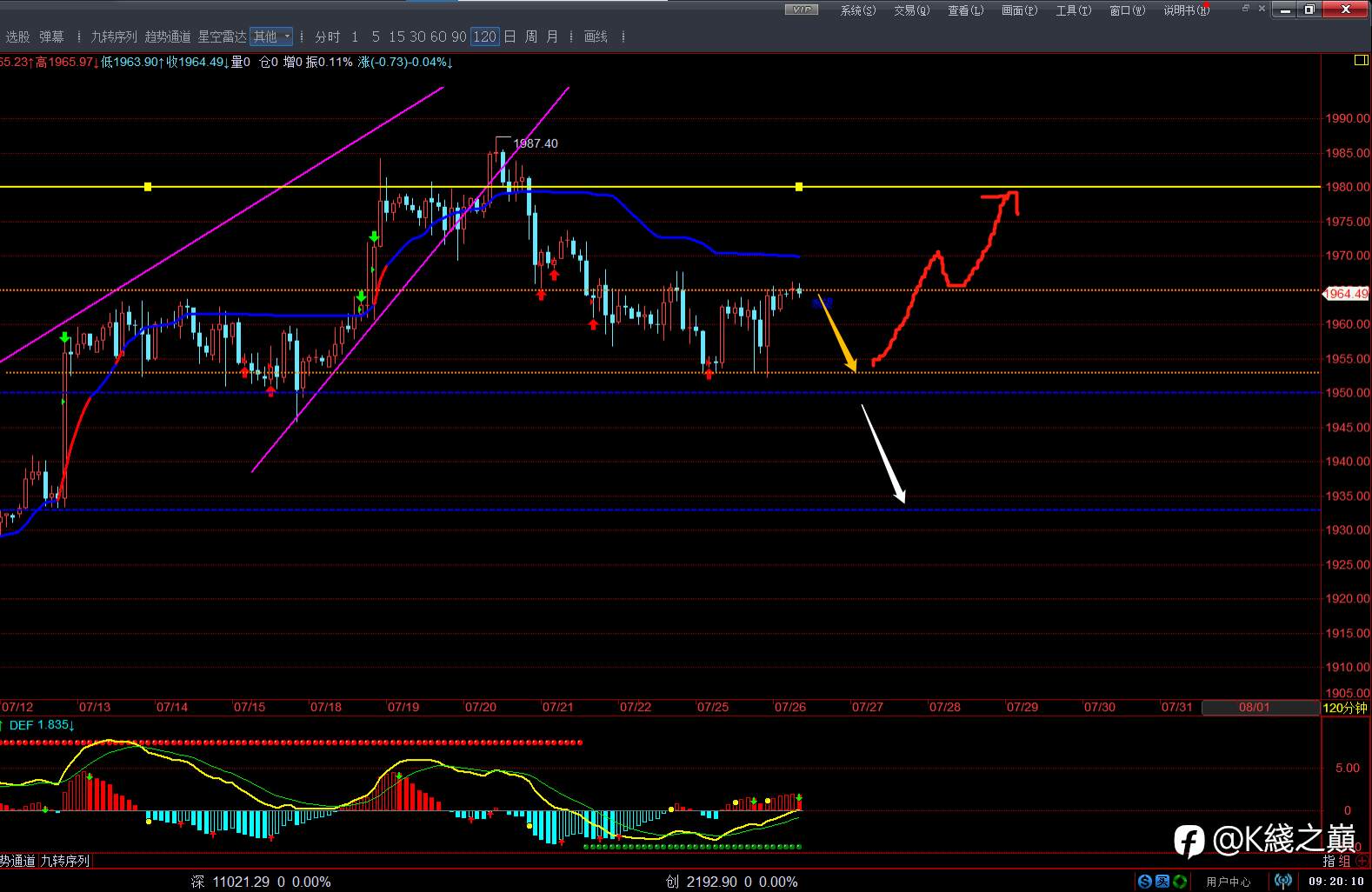The image size is (1372, 892).
Task: Click the inner window restore icon
Action: click(x=1245, y=9)
